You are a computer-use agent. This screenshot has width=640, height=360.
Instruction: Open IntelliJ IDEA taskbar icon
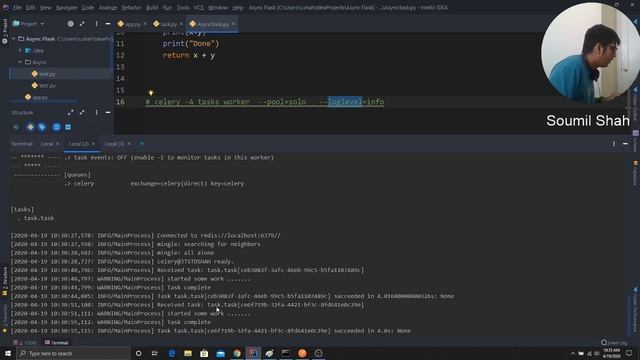coord(253,353)
